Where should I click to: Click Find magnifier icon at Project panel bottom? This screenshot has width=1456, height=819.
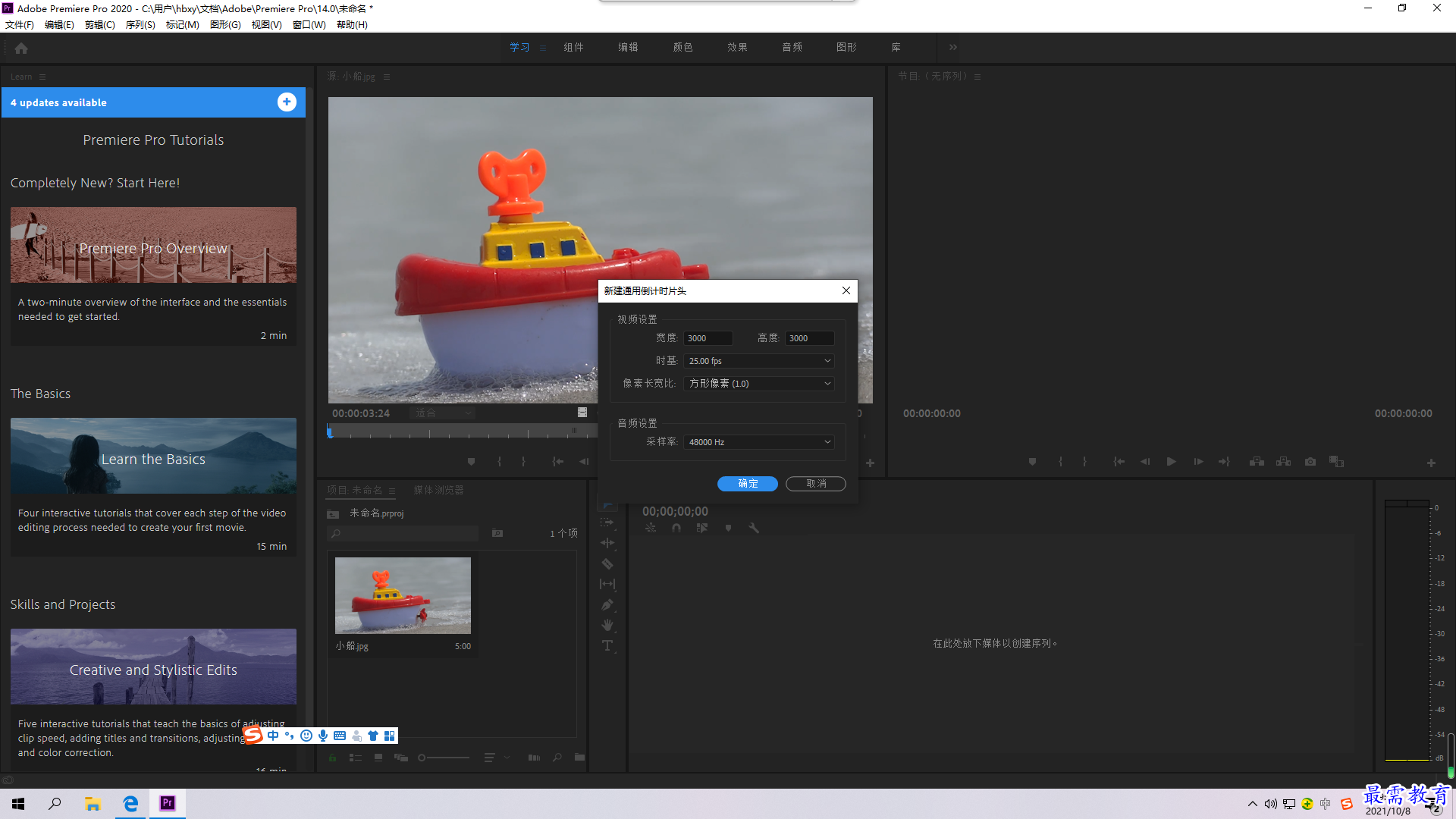(x=557, y=757)
